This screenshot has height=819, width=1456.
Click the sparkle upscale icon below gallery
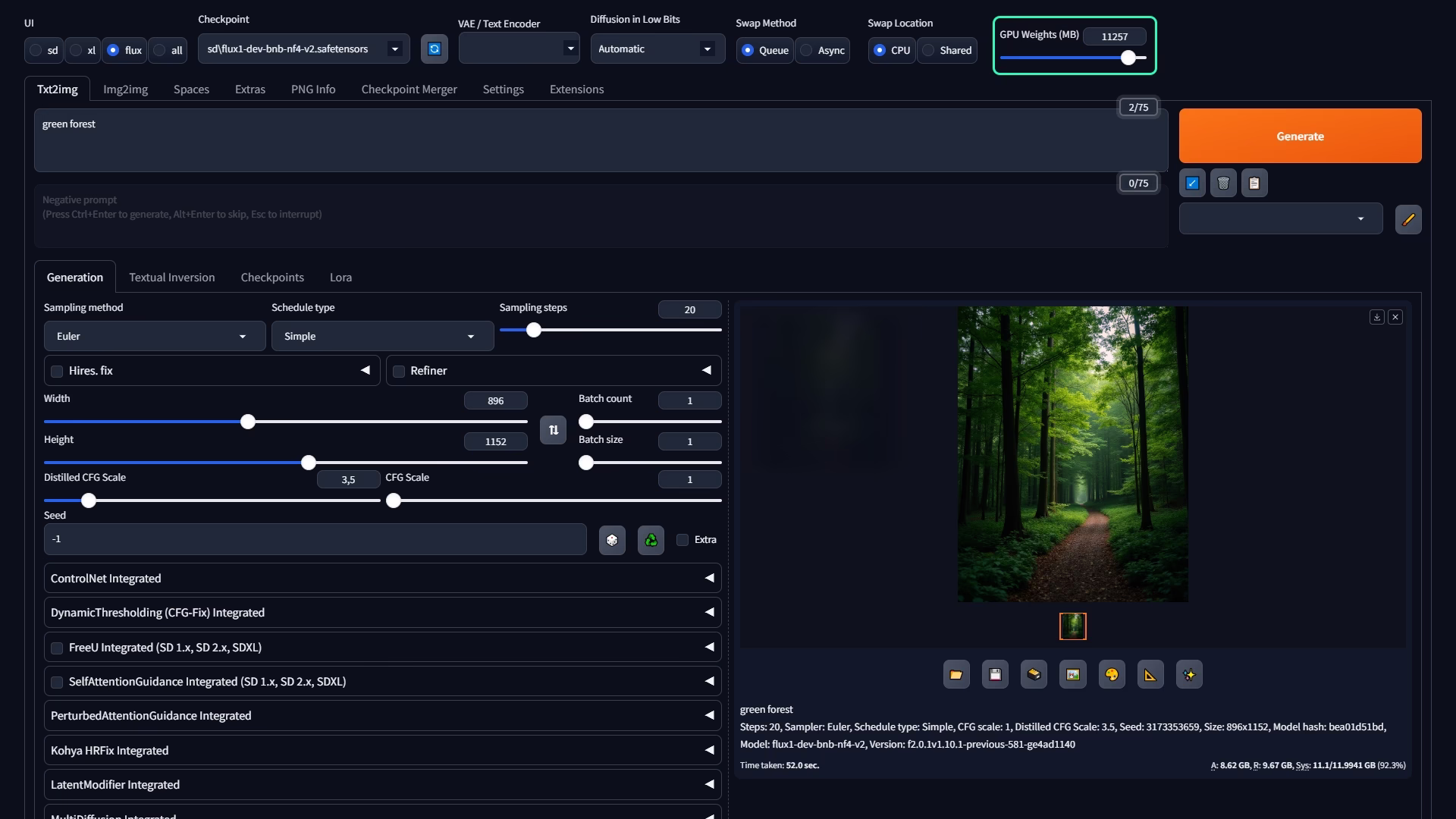(1189, 674)
